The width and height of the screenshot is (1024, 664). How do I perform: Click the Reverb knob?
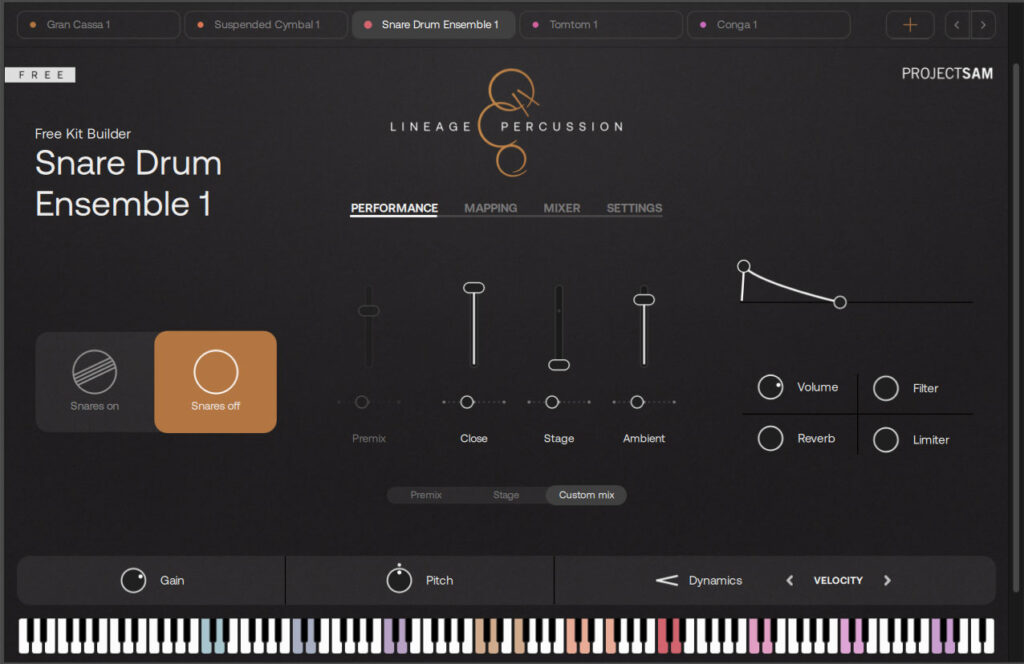(770, 438)
